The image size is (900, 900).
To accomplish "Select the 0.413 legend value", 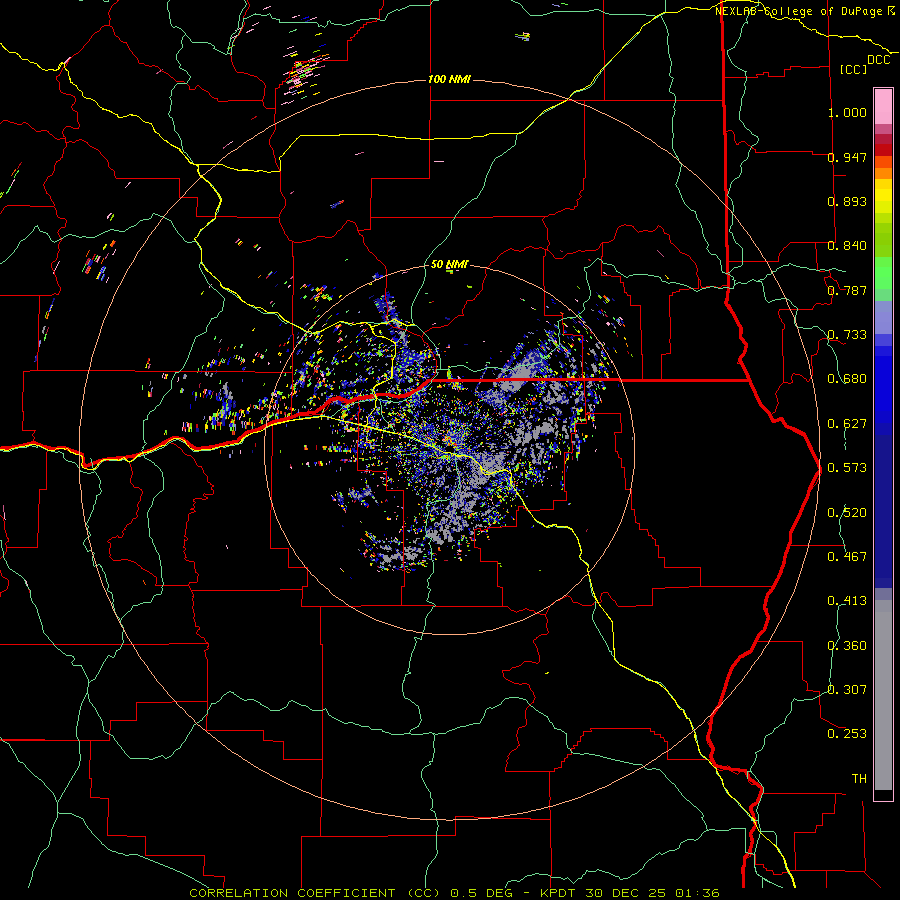I will (x=847, y=601).
